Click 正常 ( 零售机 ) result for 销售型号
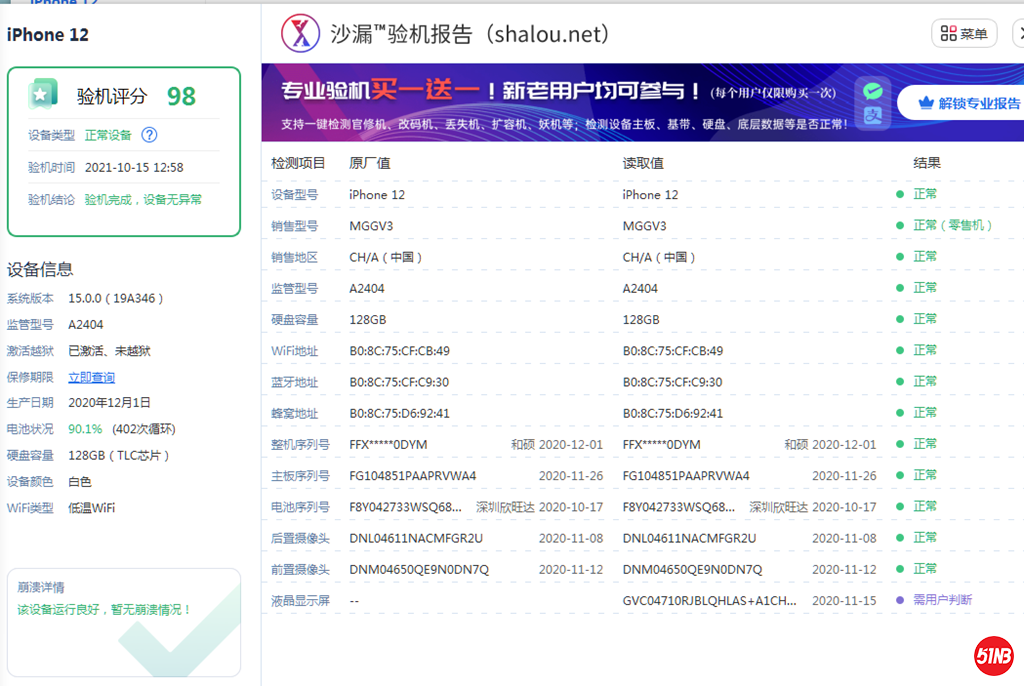 (952, 225)
